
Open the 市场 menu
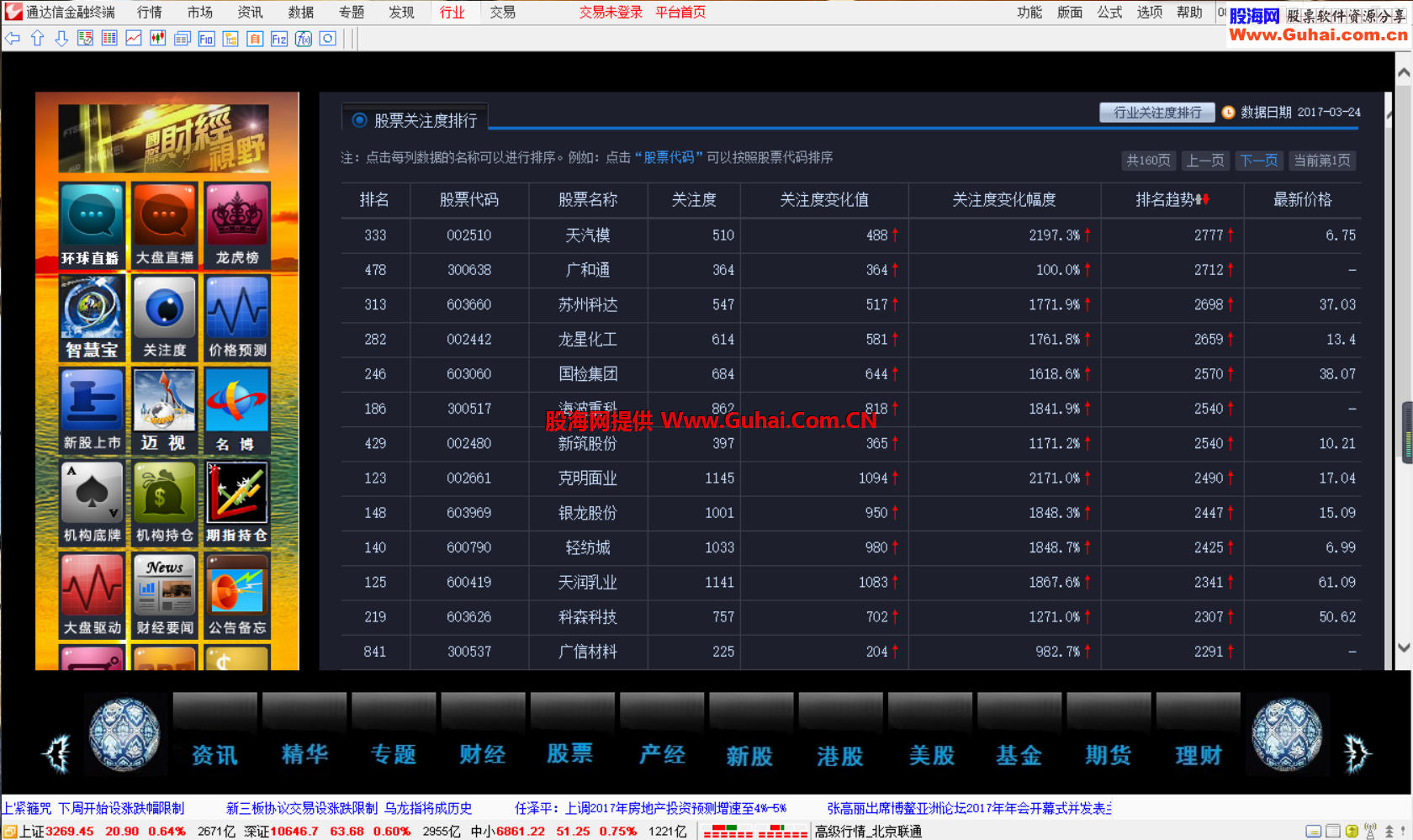click(x=200, y=12)
